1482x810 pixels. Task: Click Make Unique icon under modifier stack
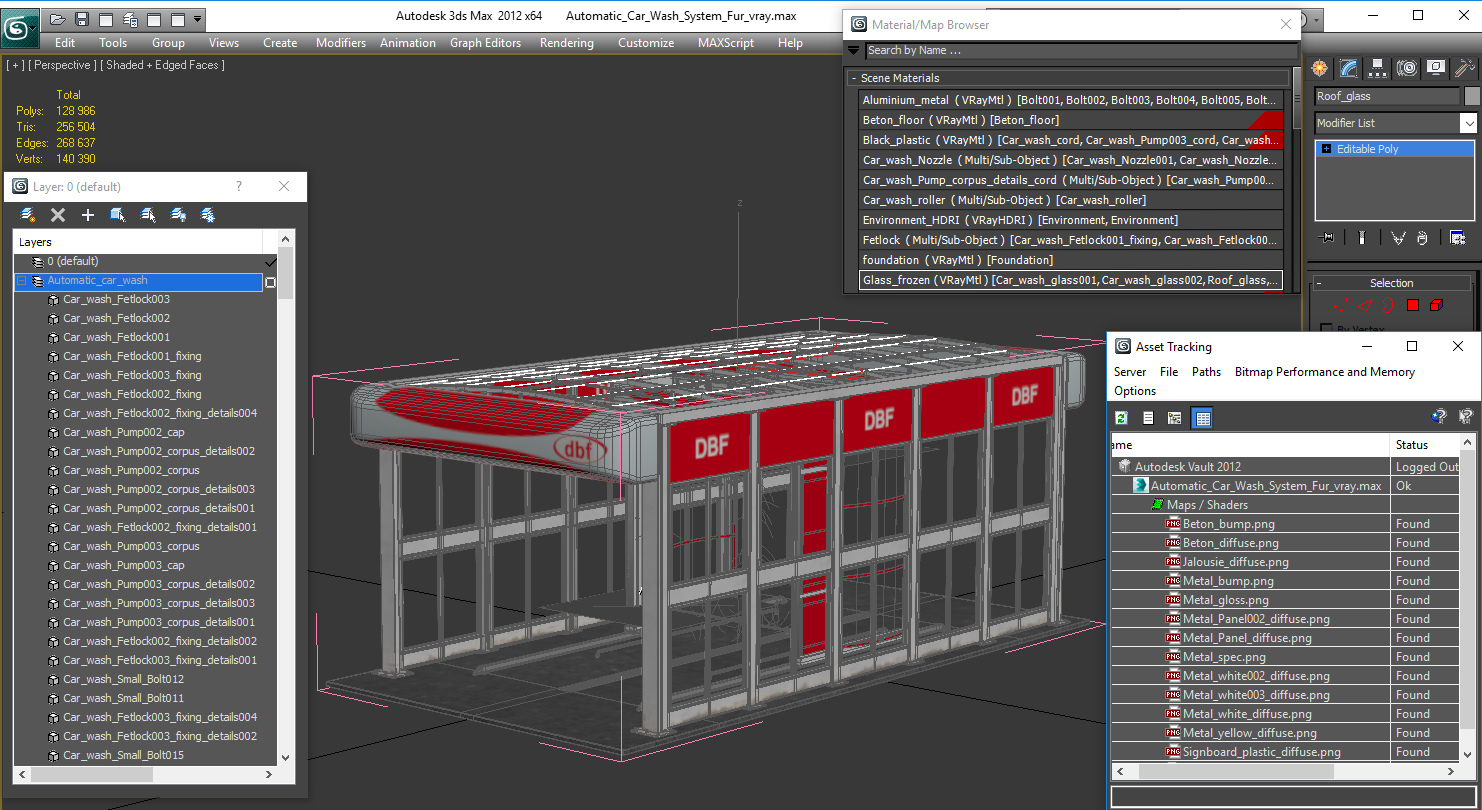pos(1398,237)
